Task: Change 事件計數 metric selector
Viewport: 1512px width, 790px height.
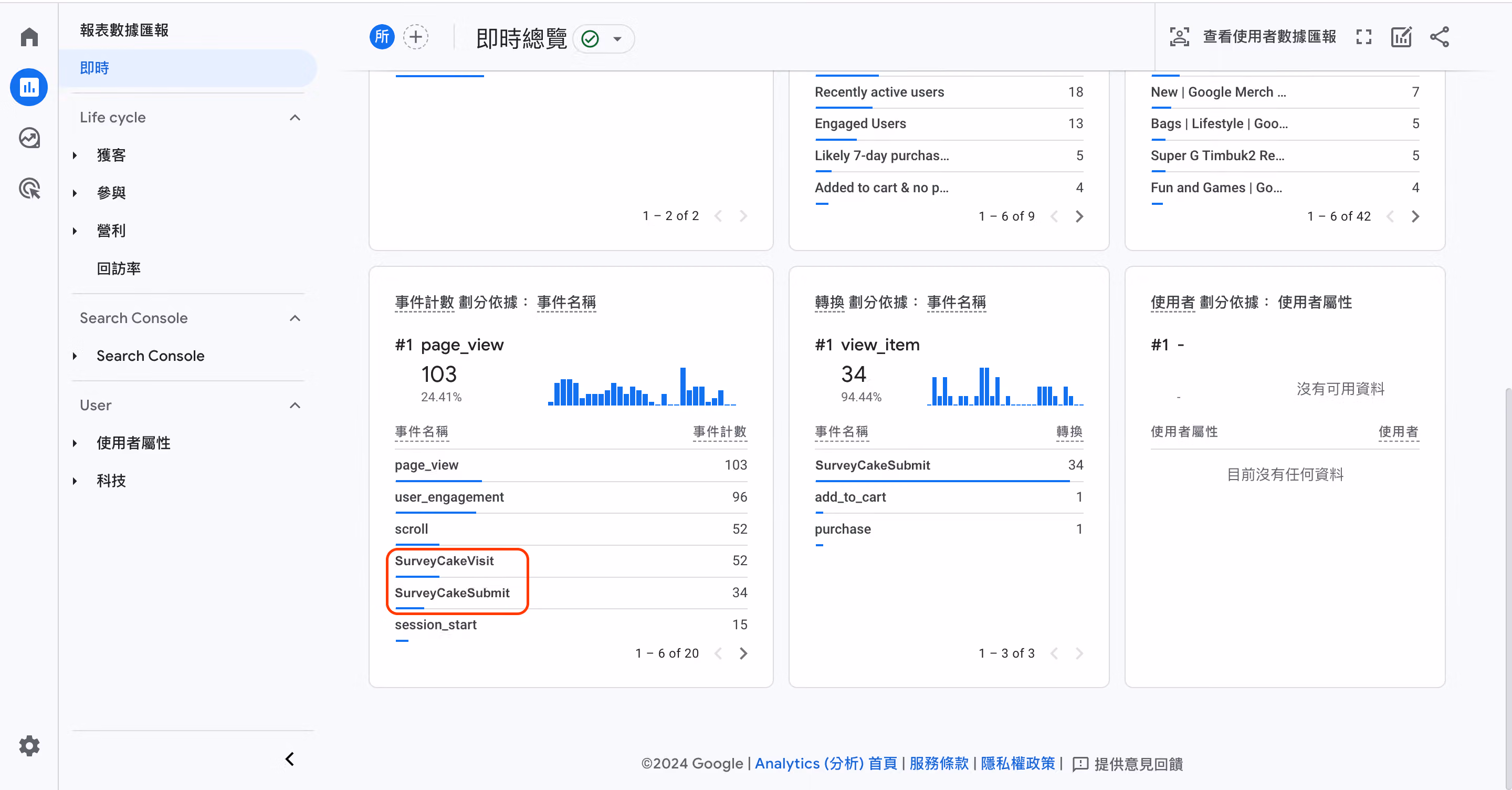Action: [424, 303]
